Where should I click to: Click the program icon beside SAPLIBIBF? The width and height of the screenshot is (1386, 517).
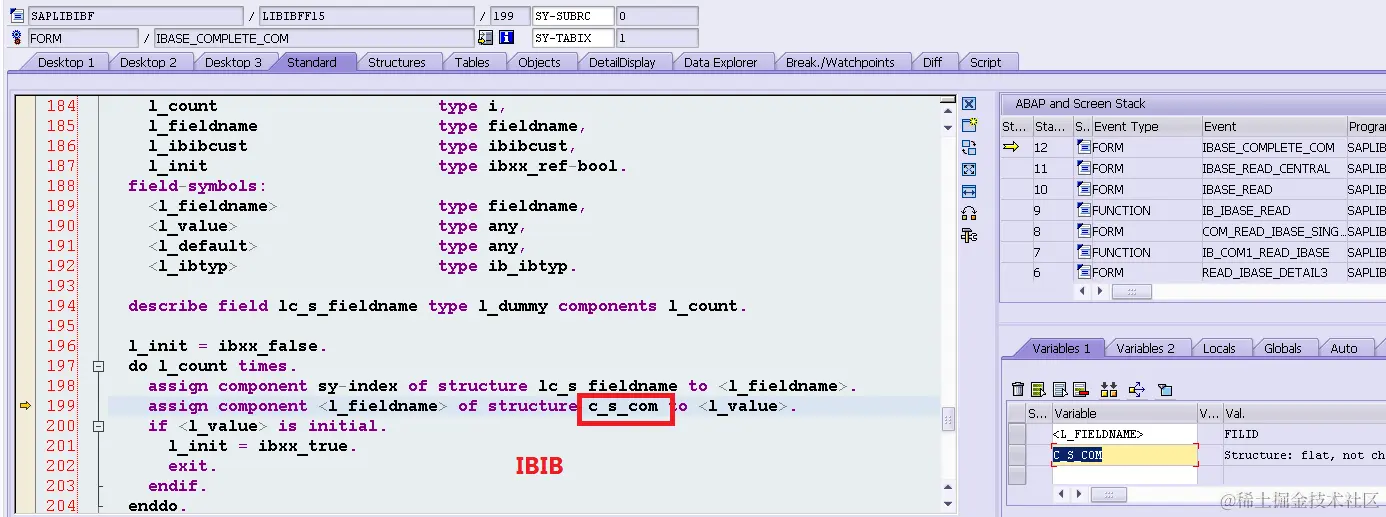(x=16, y=16)
